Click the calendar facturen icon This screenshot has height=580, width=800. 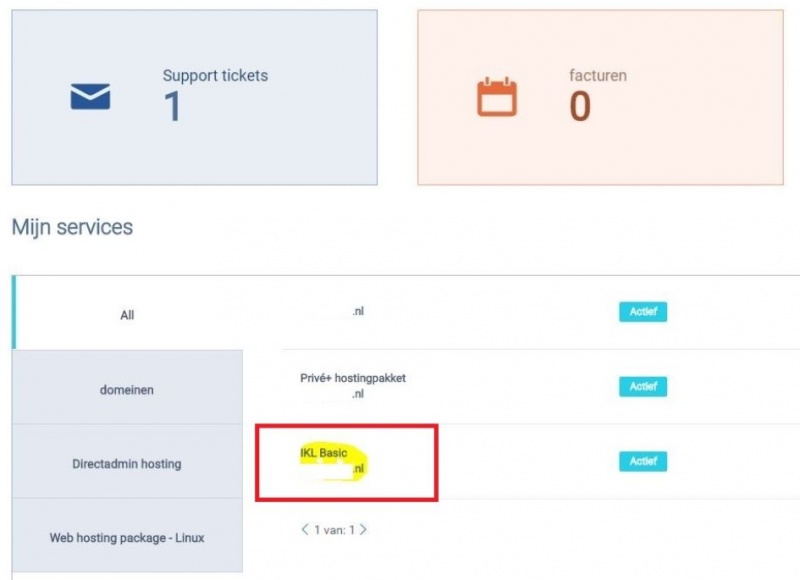[x=496, y=97]
